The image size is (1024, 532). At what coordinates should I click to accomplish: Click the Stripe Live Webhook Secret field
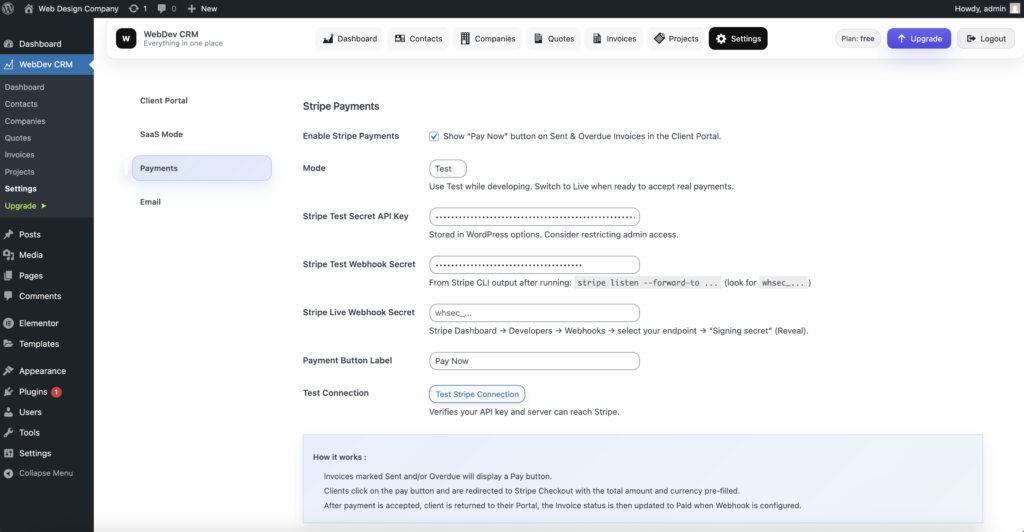click(x=534, y=313)
